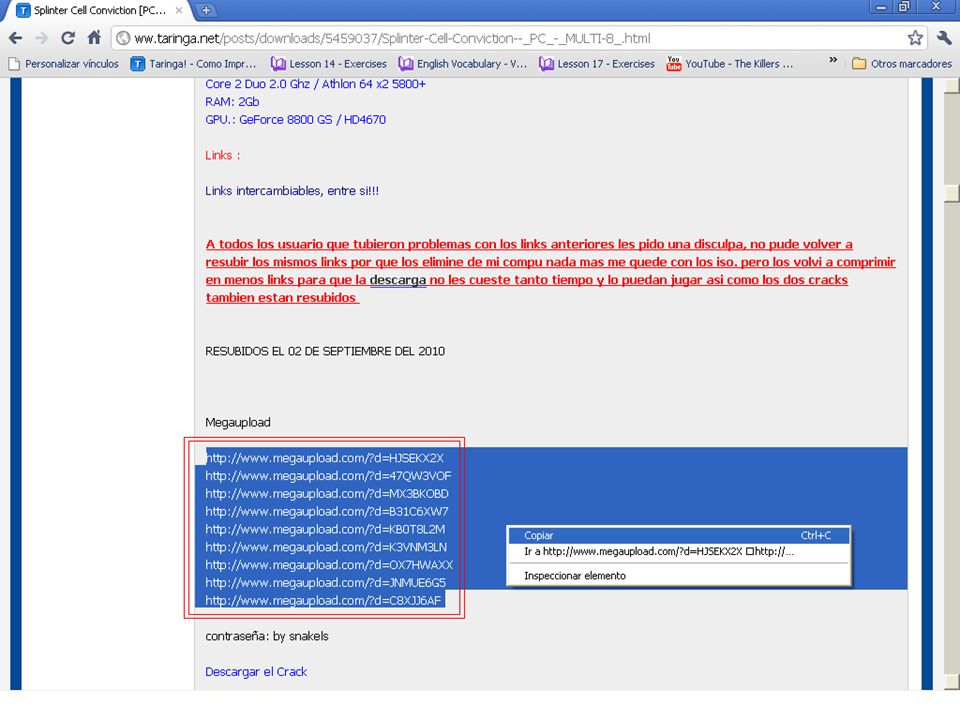Minimize the browser window

(x=882, y=7)
